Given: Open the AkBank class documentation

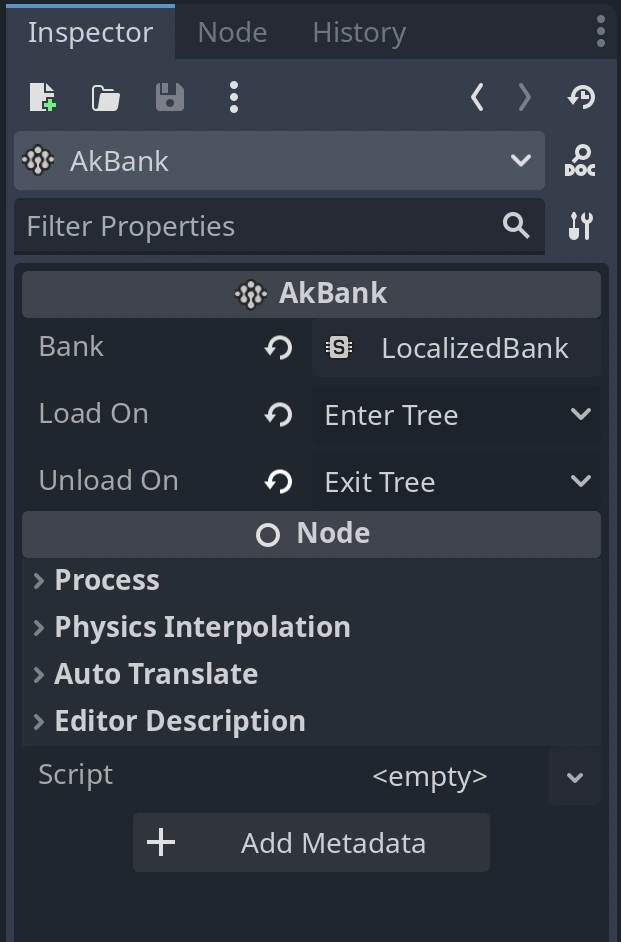Looking at the screenshot, I should (578, 160).
